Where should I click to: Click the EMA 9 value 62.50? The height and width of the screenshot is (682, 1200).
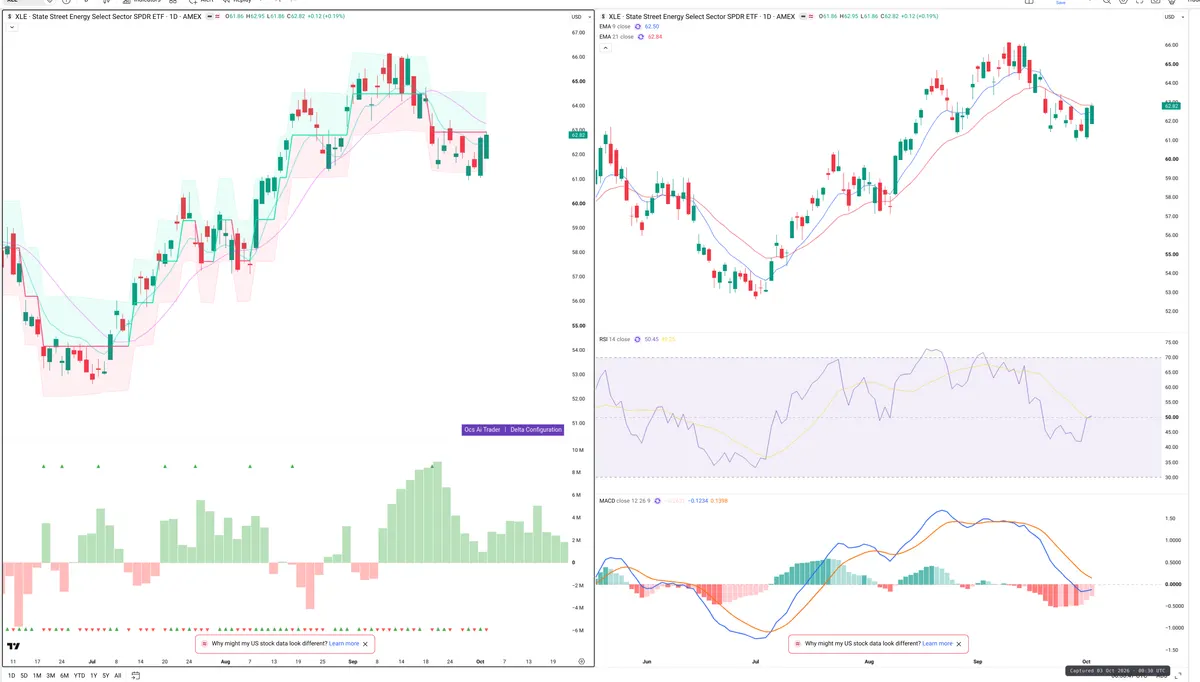[x=652, y=26]
